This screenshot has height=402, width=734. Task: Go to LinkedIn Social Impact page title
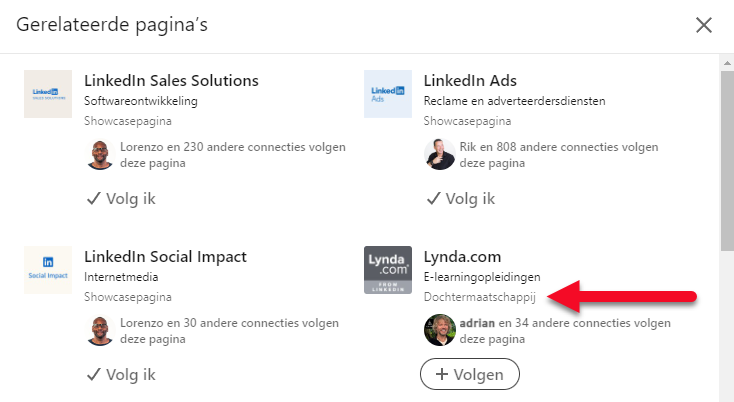coord(165,256)
